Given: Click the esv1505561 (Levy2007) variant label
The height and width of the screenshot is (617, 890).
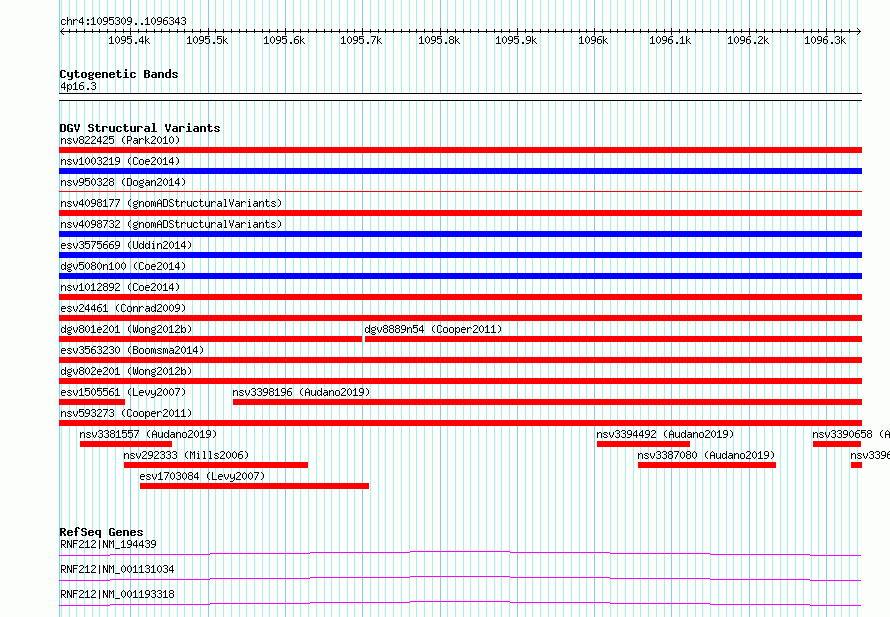Looking at the screenshot, I should click(123, 392).
